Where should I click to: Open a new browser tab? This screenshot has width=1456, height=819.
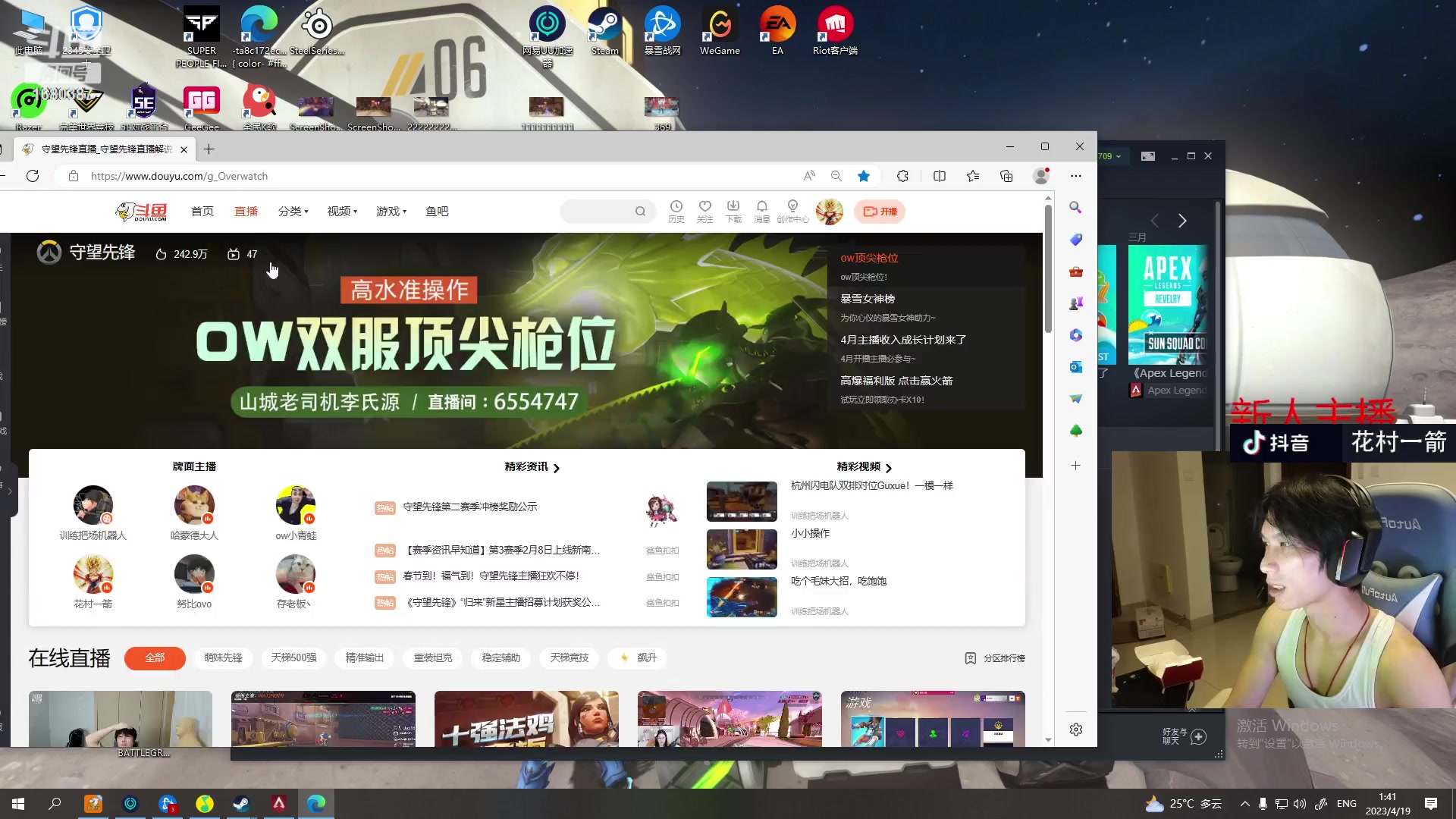click(209, 149)
